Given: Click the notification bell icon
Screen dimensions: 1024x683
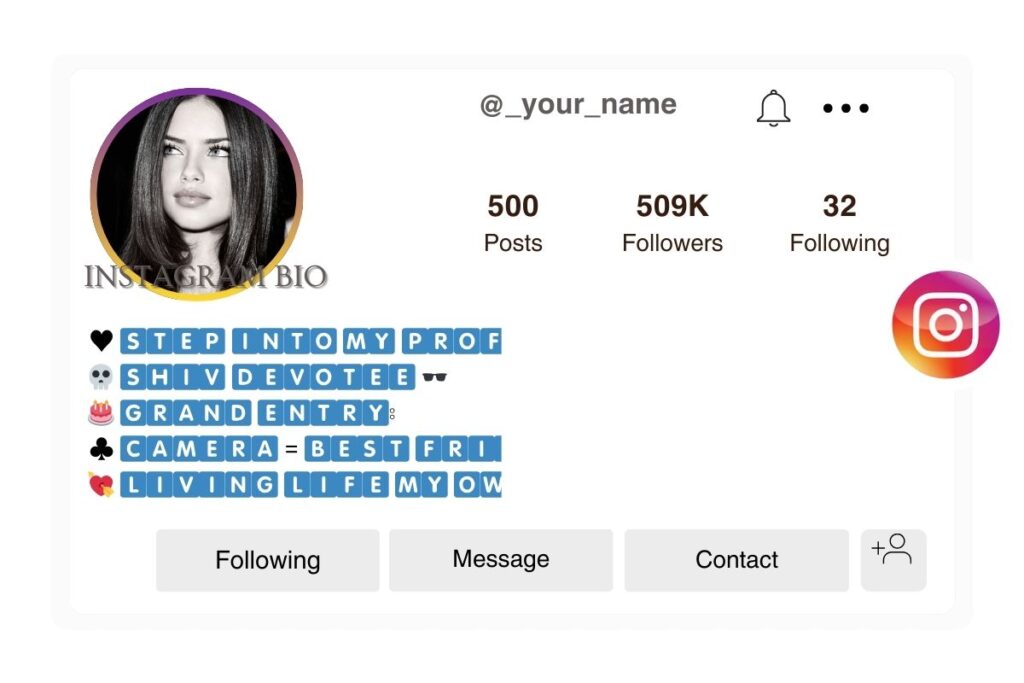Looking at the screenshot, I should [772, 107].
